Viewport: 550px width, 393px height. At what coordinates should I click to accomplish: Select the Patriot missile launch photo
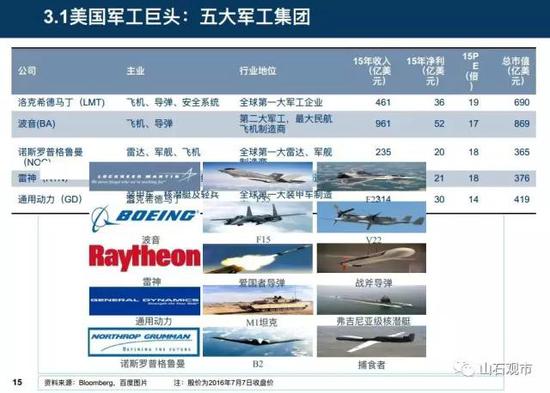coord(258,259)
